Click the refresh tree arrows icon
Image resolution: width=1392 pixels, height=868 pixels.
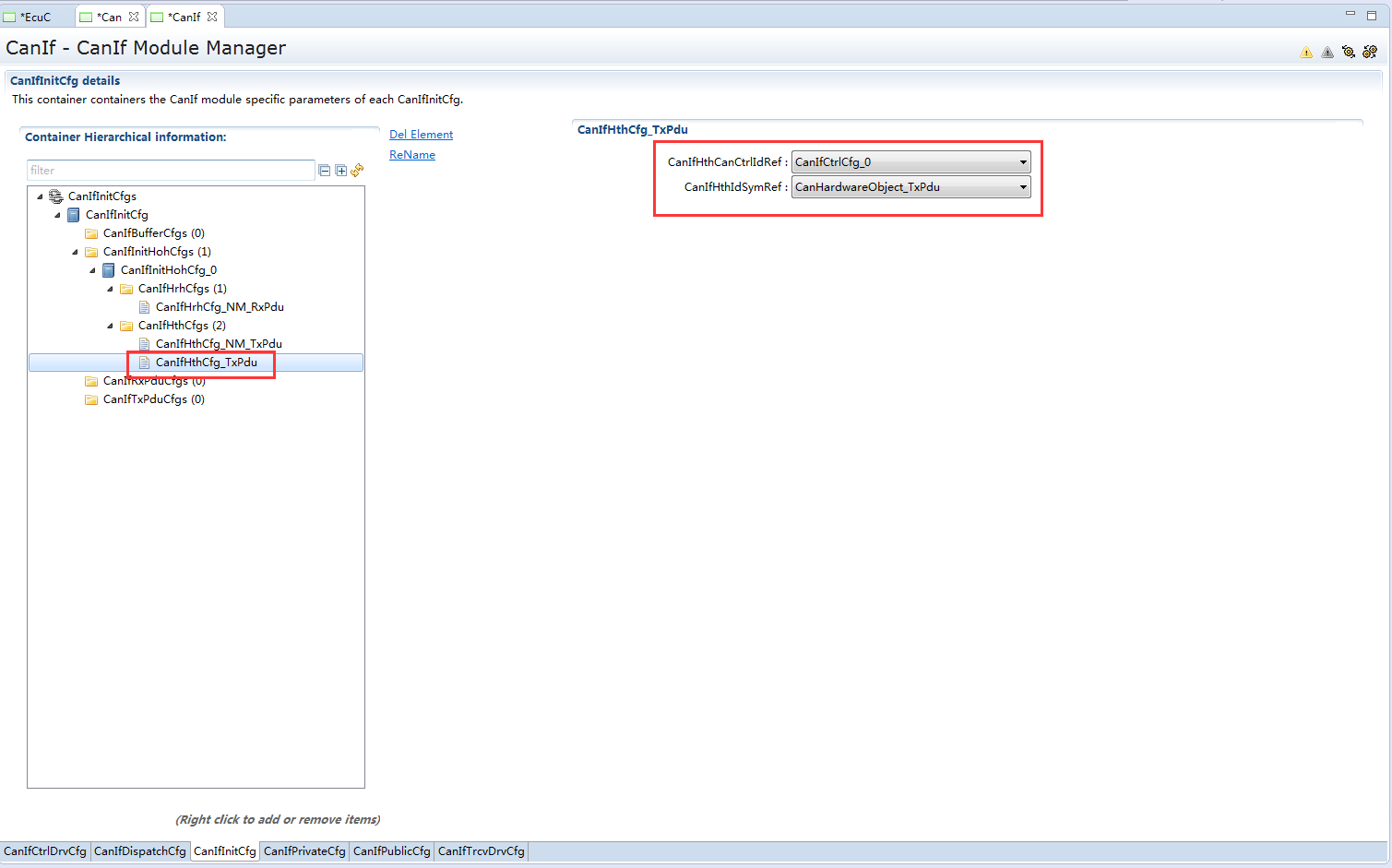(357, 170)
